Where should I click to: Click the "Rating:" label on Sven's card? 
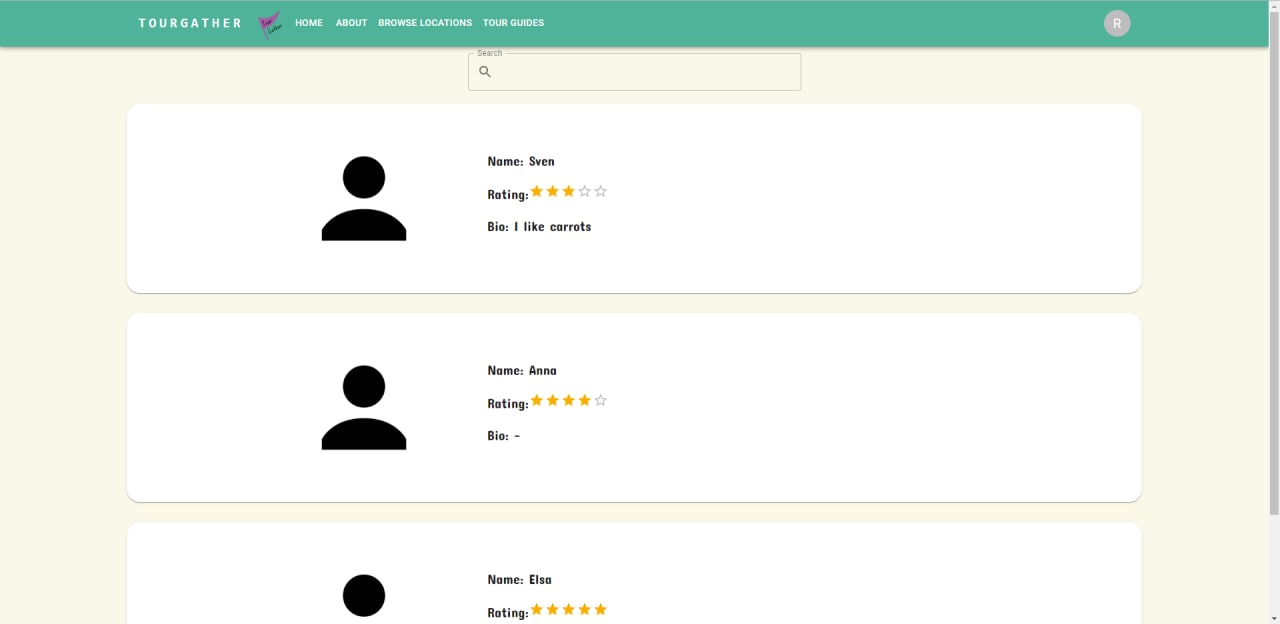pos(508,195)
